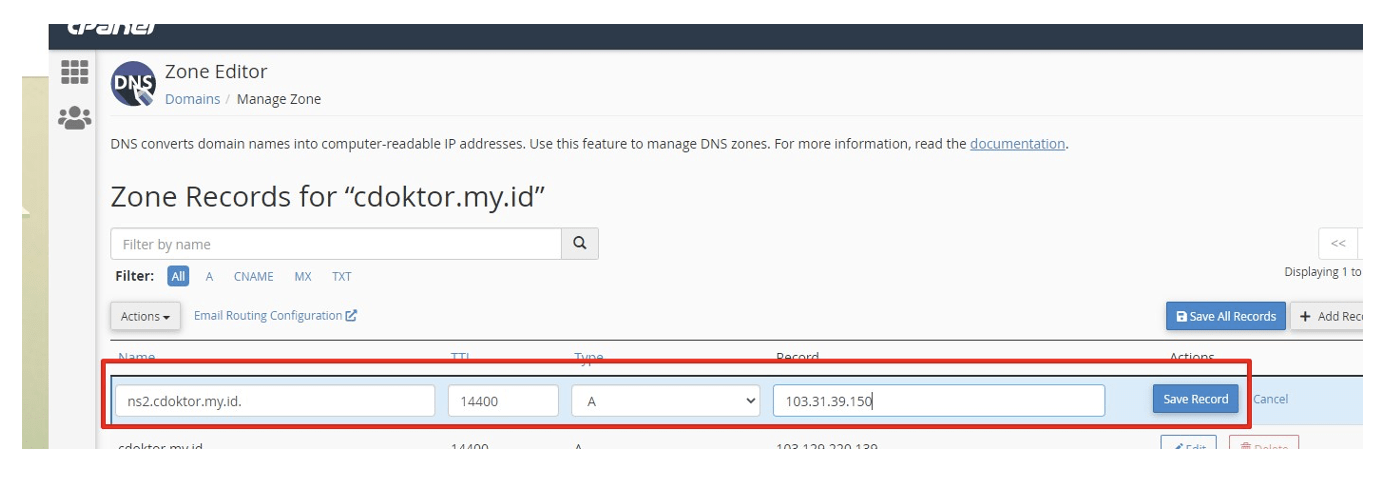Image resolution: width=1382 pixels, height=490 pixels.
Task: Click Save All Records button
Action: (1226, 316)
